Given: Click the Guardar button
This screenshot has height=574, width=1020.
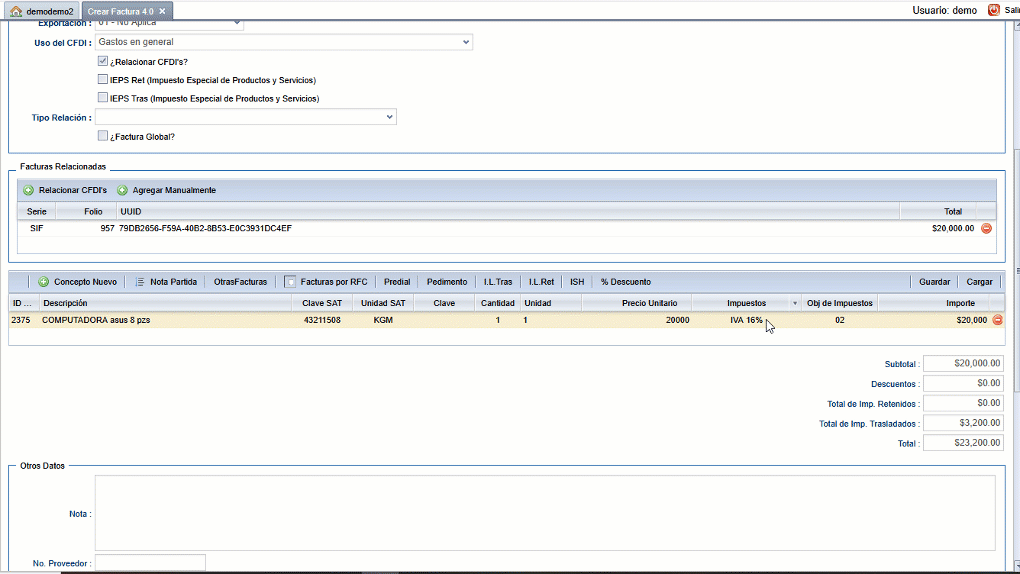Looking at the screenshot, I should pos(934,282).
